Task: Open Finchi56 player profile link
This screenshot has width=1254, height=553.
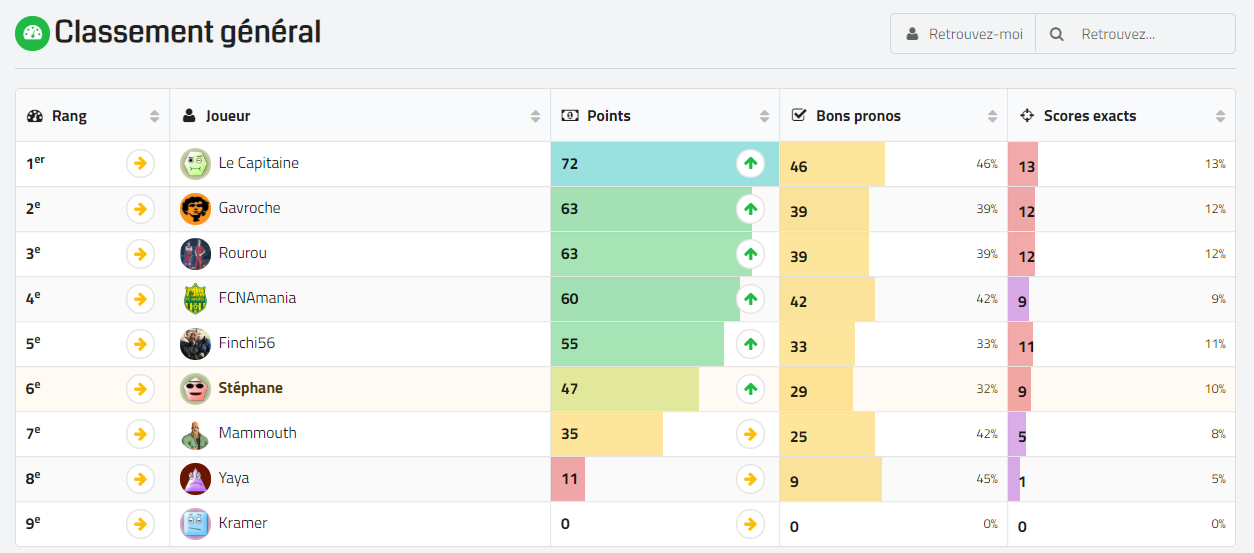Action: (x=246, y=344)
